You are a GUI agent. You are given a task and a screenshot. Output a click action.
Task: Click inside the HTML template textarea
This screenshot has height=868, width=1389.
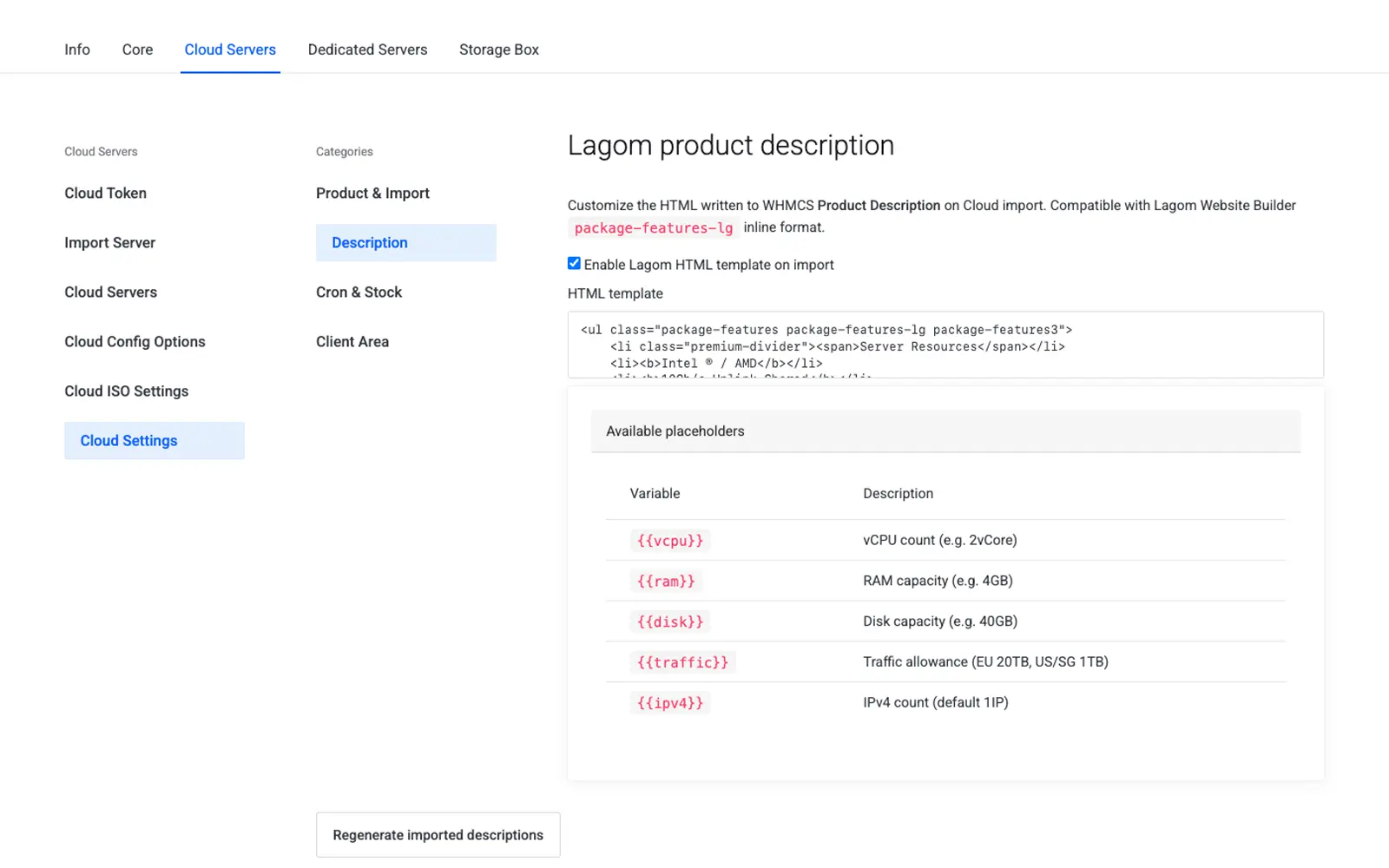pos(945,345)
